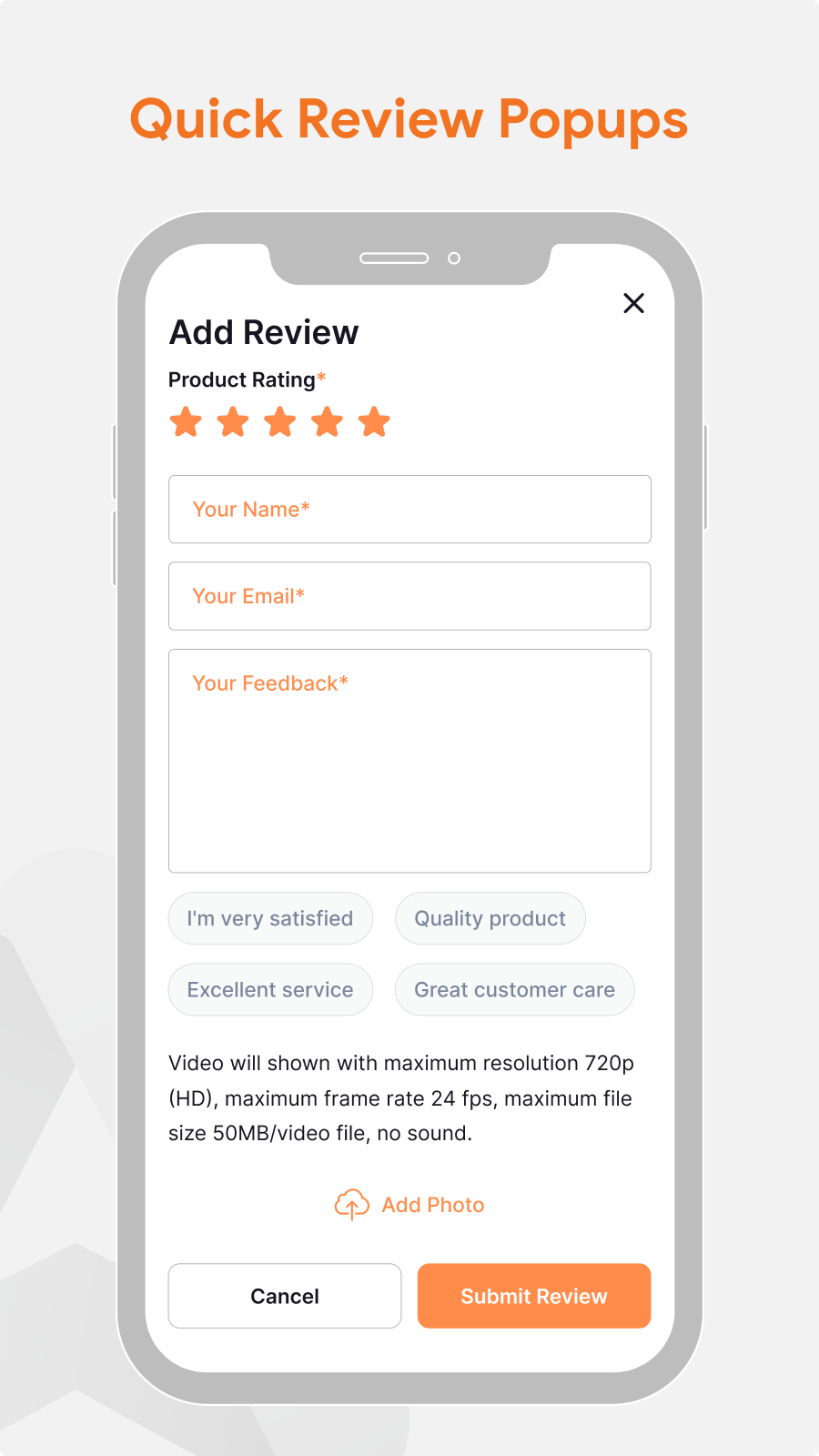The image size is (819, 1456).
Task: Click the video resolution notice text
Action: pyautogui.click(x=400, y=1098)
